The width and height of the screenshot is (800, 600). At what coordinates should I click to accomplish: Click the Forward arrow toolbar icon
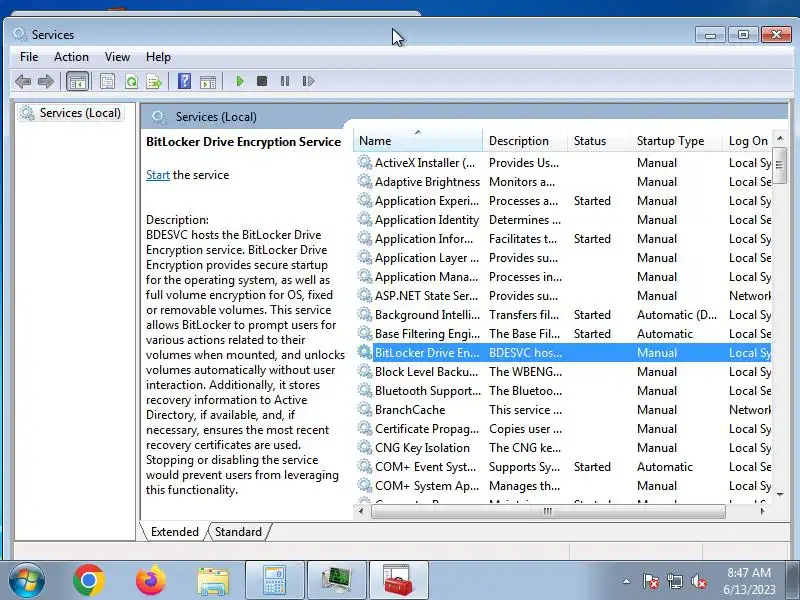pyautogui.click(x=46, y=81)
